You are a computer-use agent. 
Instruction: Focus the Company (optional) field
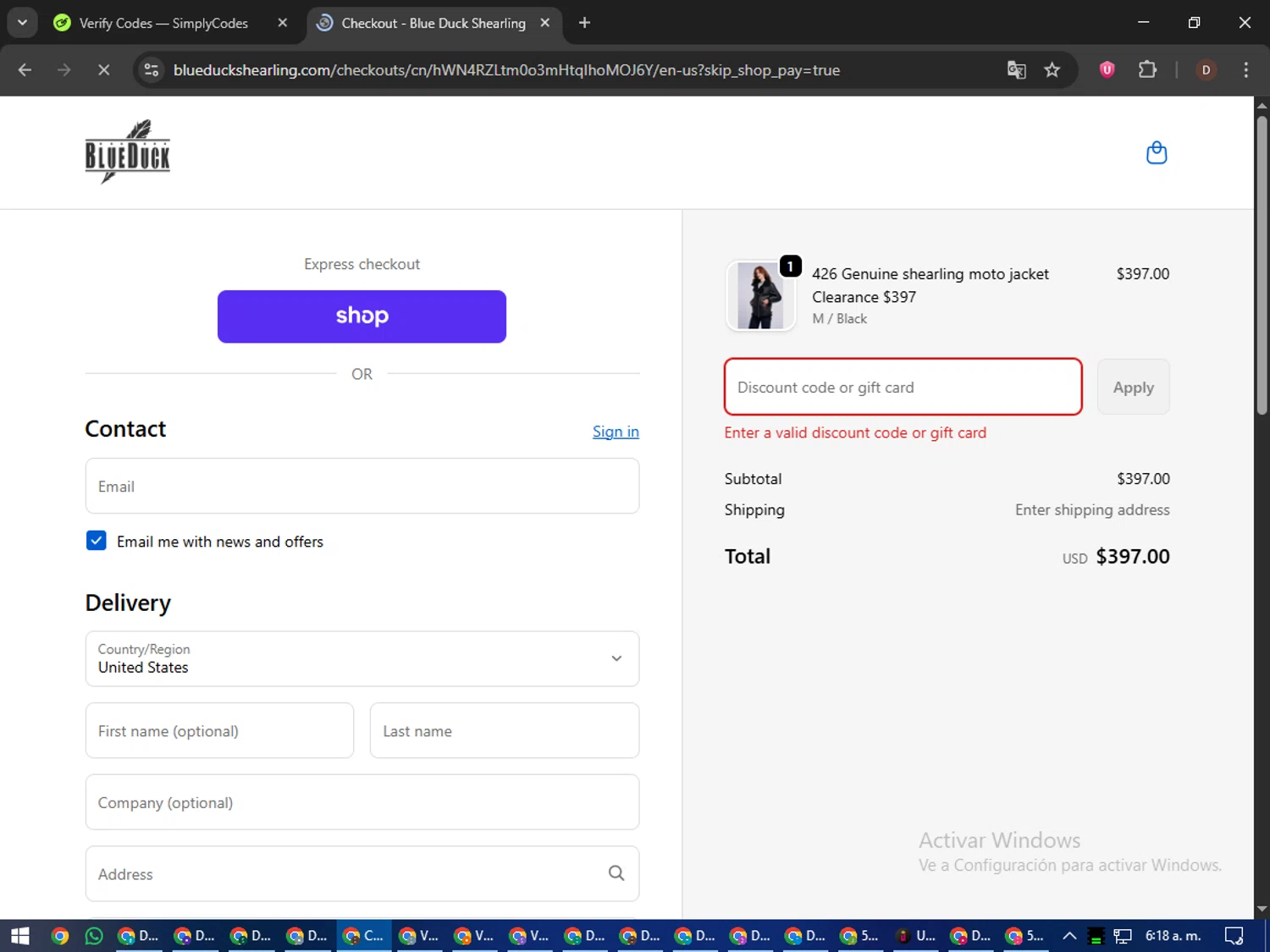click(x=362, y=802)
